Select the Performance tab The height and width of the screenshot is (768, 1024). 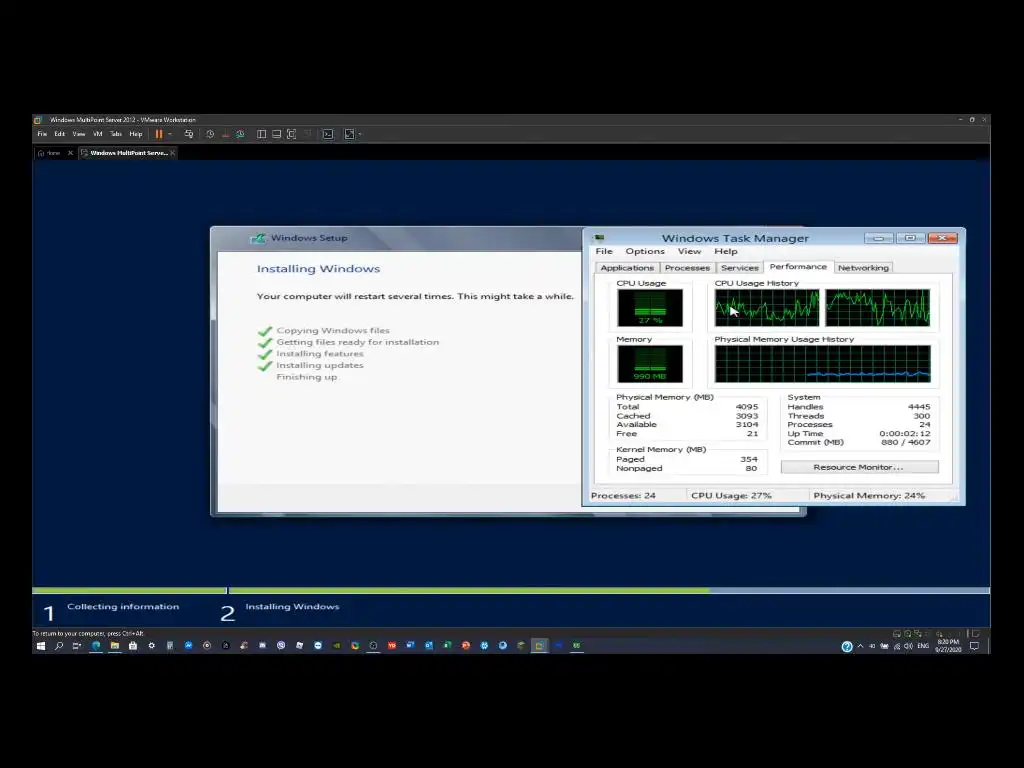[798, 266]
